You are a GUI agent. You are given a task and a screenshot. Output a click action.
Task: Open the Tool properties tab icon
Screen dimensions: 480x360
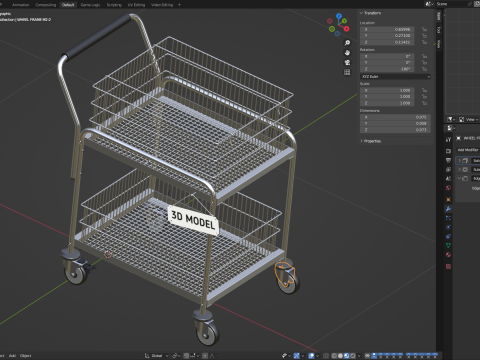(x=448, y=140)
